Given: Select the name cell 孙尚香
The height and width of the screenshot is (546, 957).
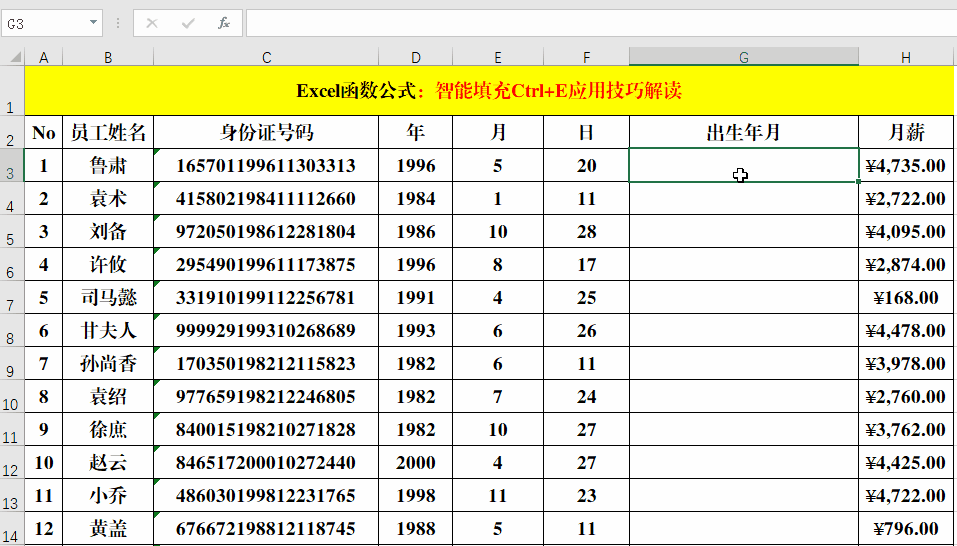Looking at the screenshot, I should coord(108,363).
